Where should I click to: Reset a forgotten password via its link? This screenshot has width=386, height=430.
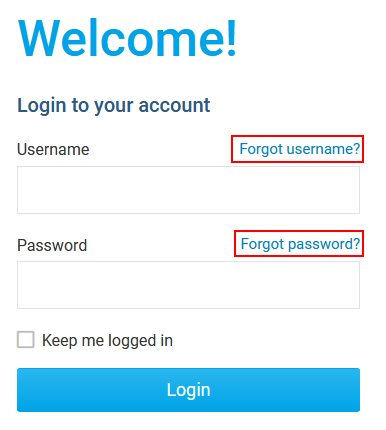click(x=300, y=244)
